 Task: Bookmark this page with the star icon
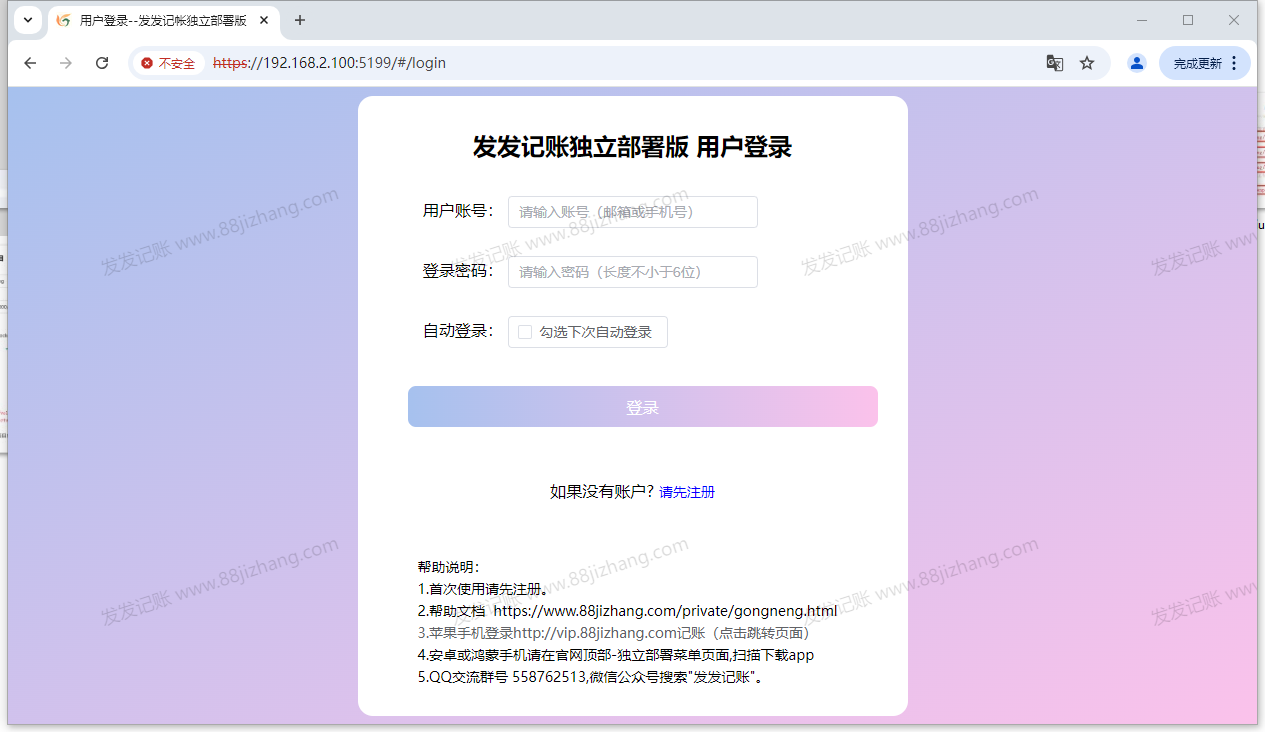click(x=1087, y=63)
